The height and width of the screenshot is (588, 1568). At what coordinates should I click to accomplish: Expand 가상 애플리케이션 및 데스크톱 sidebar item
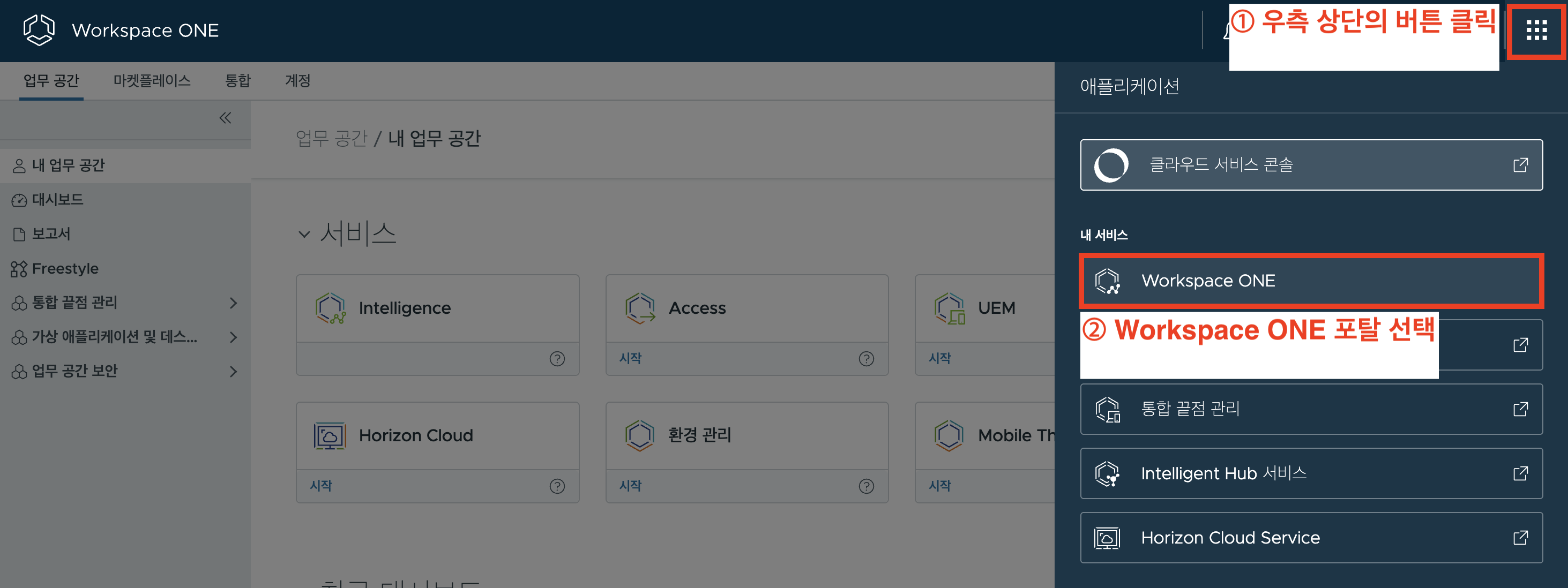click(233, 337)
